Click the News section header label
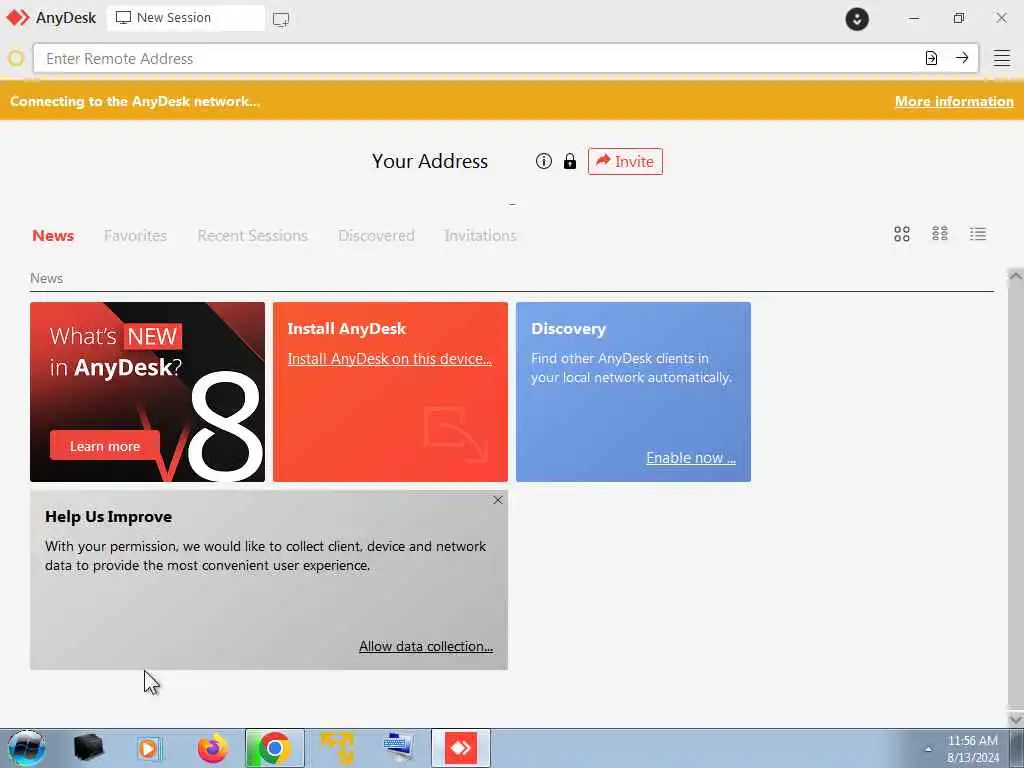This screenshot has height=768, width=1024. click(x=46, y=278)
